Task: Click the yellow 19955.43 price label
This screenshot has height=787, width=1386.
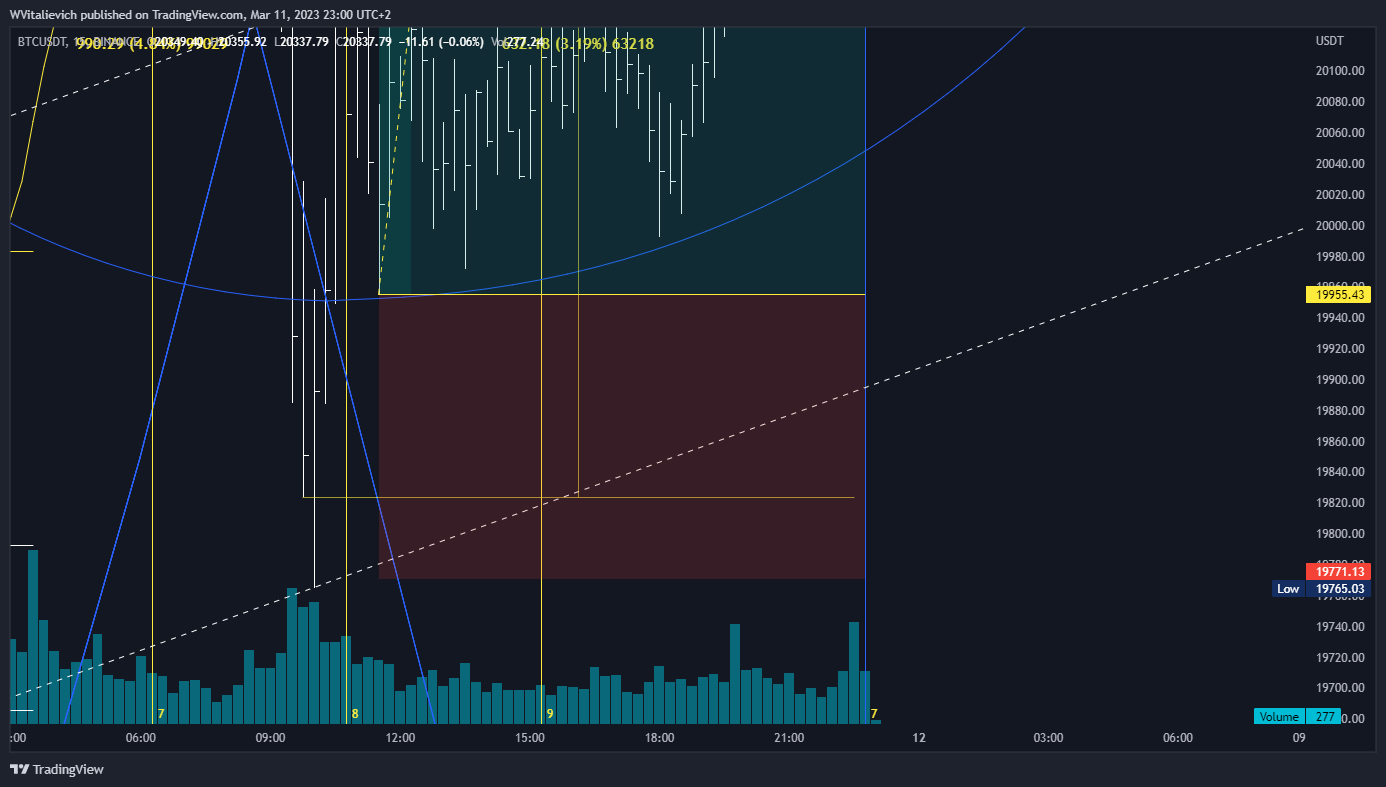Action: 1340,294
